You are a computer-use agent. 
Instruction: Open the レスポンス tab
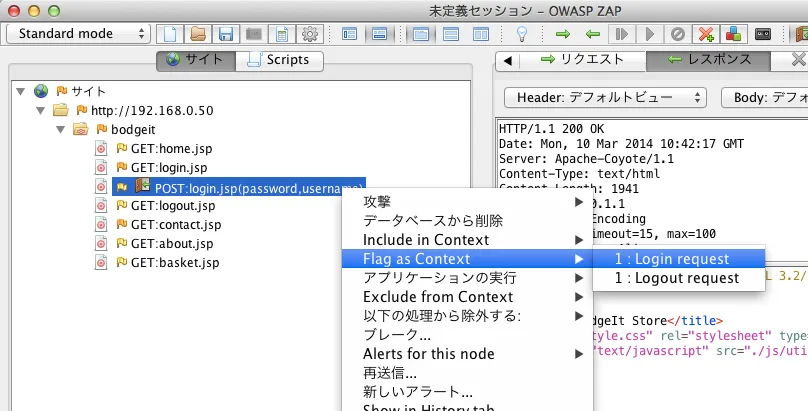(x=708, y=60)
